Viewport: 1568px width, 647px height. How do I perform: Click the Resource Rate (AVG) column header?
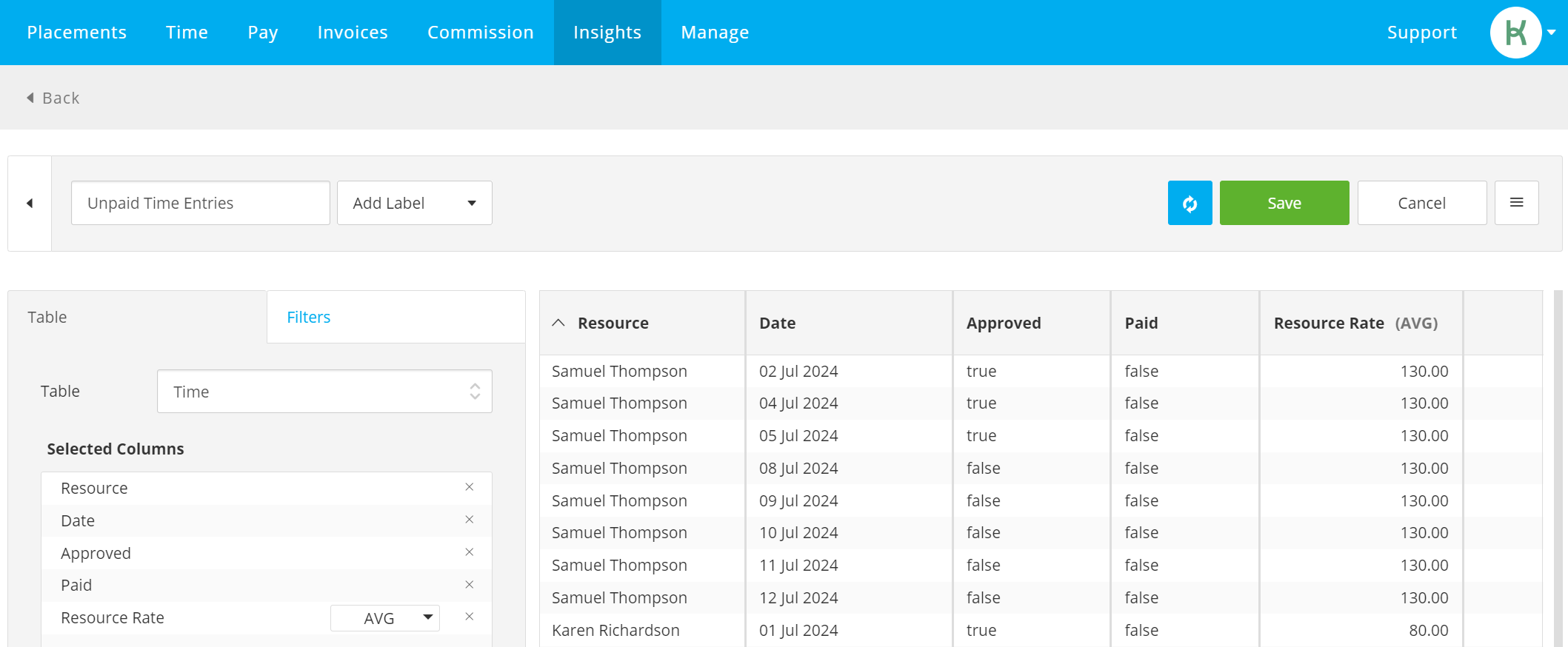click(x=1361, y=323)
